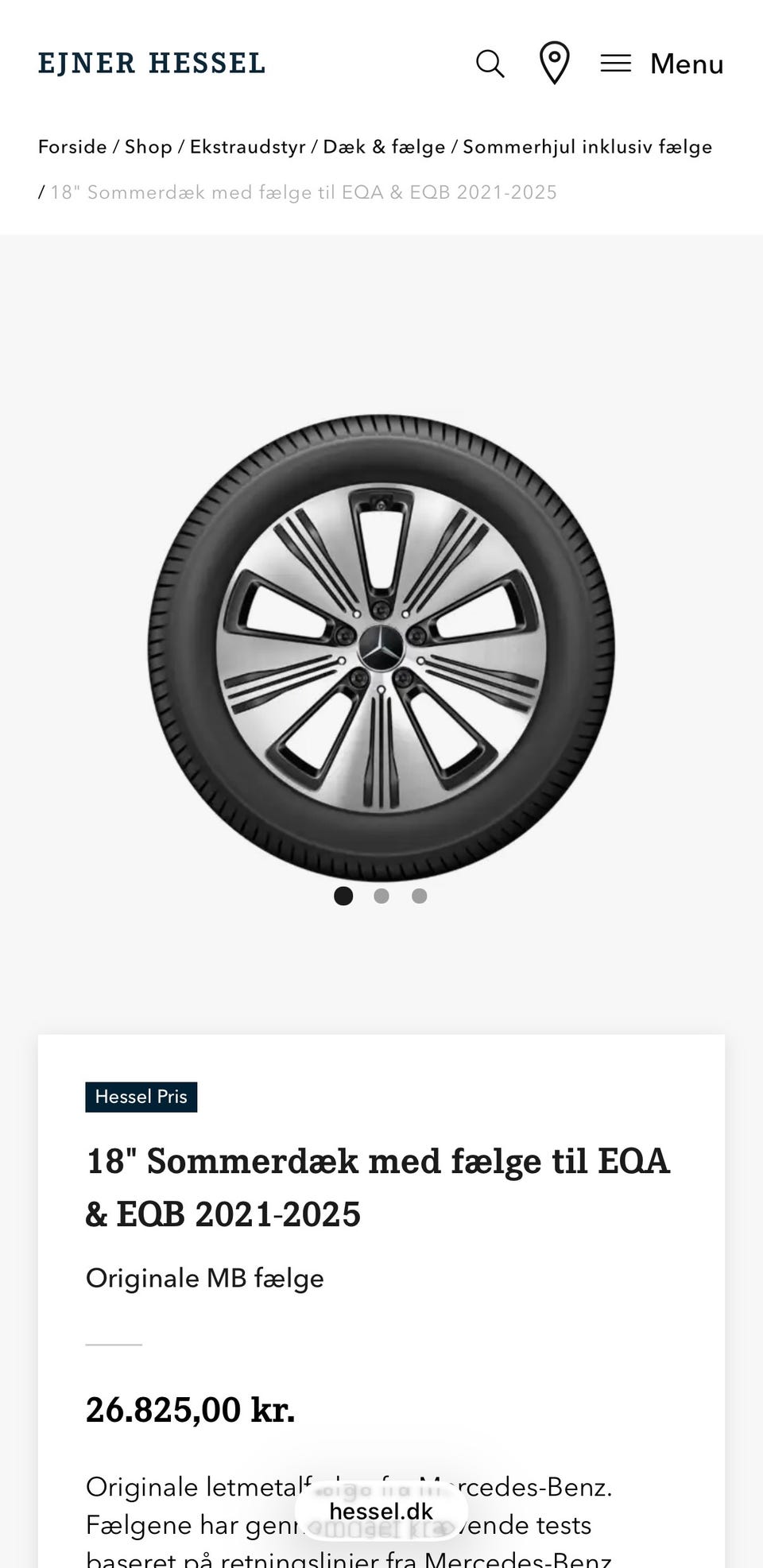Click the 26.825,00 kr. price

(x=191, y=1410)
